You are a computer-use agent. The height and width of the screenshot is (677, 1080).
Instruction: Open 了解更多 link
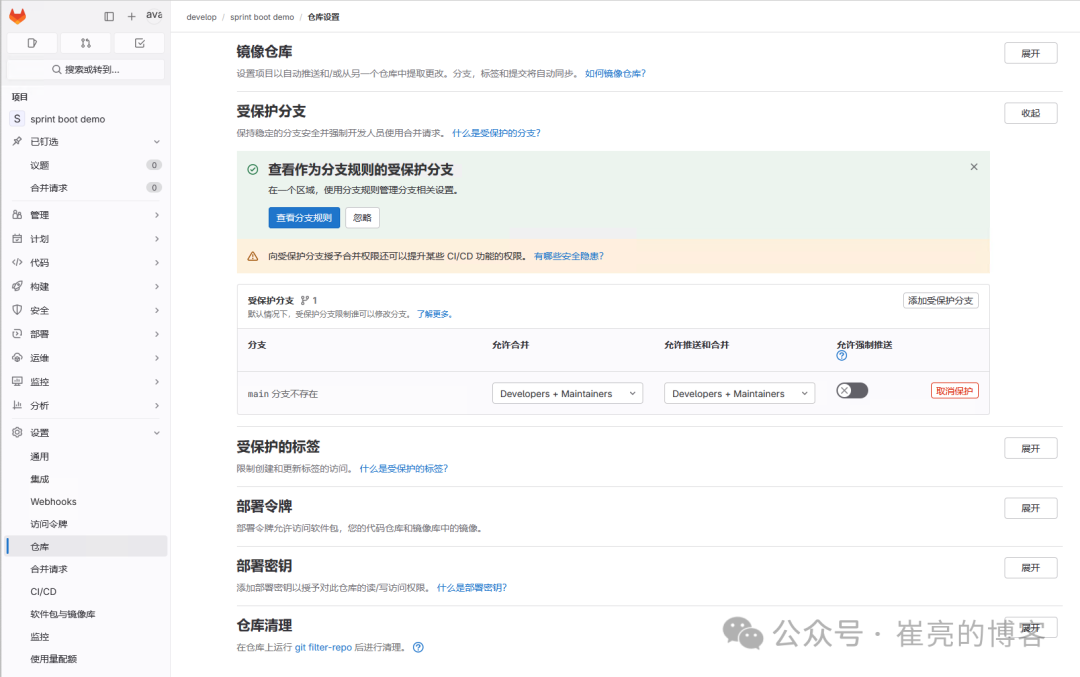pos(434,314)
